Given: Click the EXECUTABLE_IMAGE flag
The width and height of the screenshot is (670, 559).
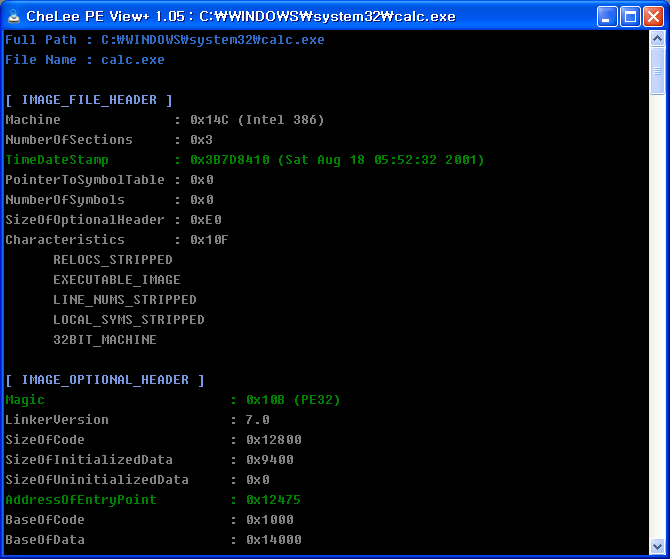Looking at the screenshot, I should pos(117,280).
